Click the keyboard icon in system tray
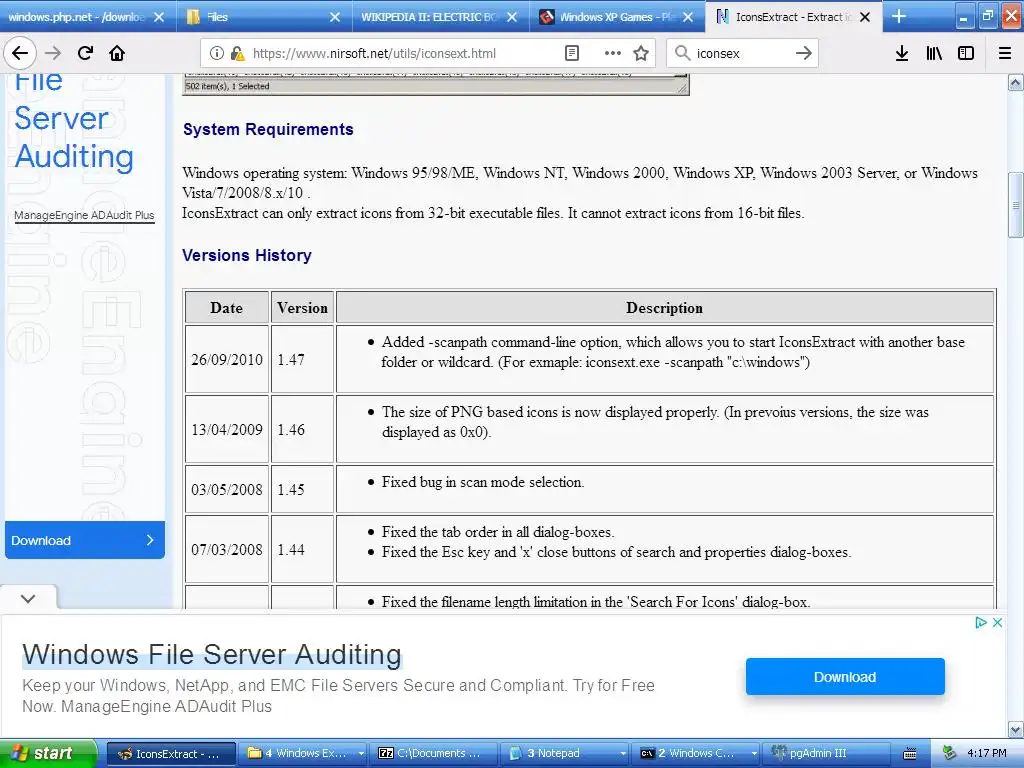Viewport: 1024px width, 768px height. tap(909, 754)
